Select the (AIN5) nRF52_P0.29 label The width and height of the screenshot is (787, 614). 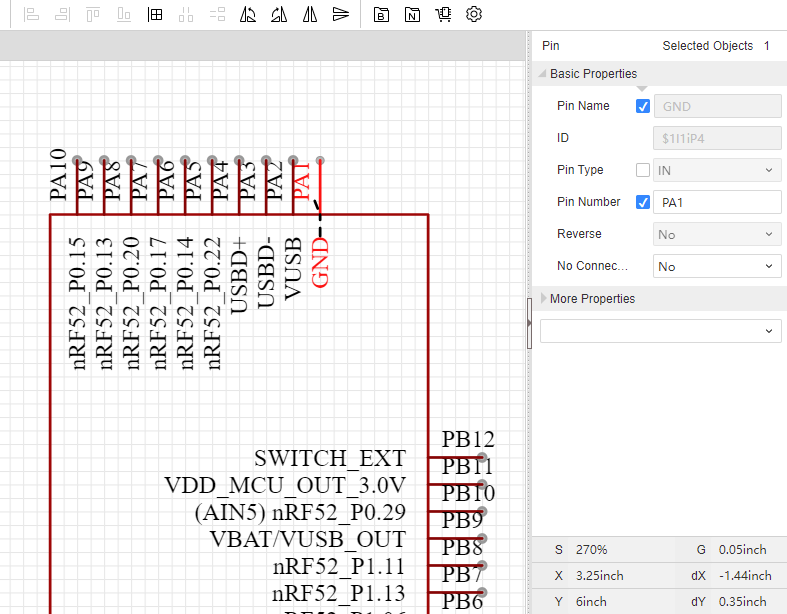[x=300, y=513]
